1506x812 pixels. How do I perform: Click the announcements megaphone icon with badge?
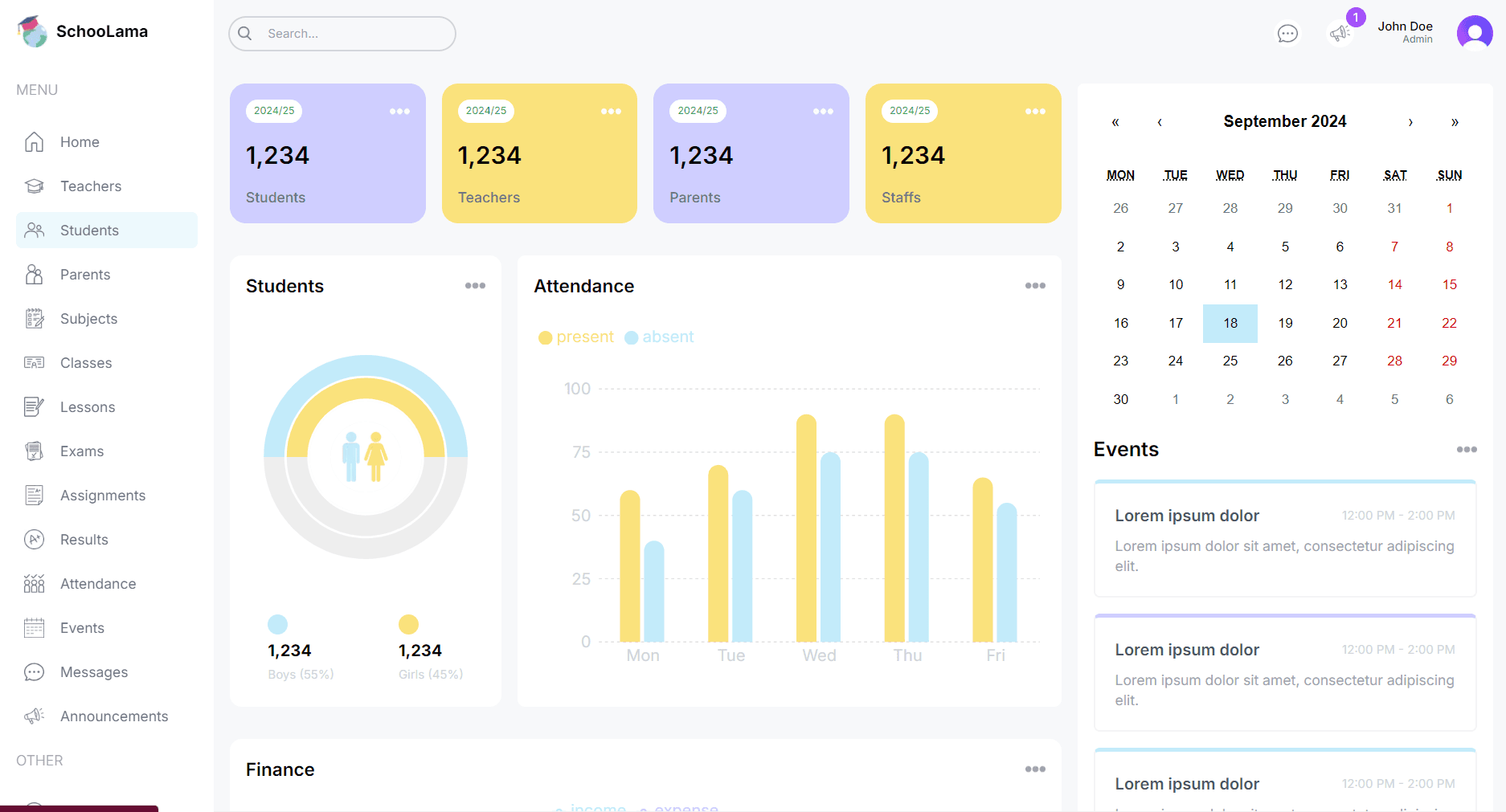1340,34
